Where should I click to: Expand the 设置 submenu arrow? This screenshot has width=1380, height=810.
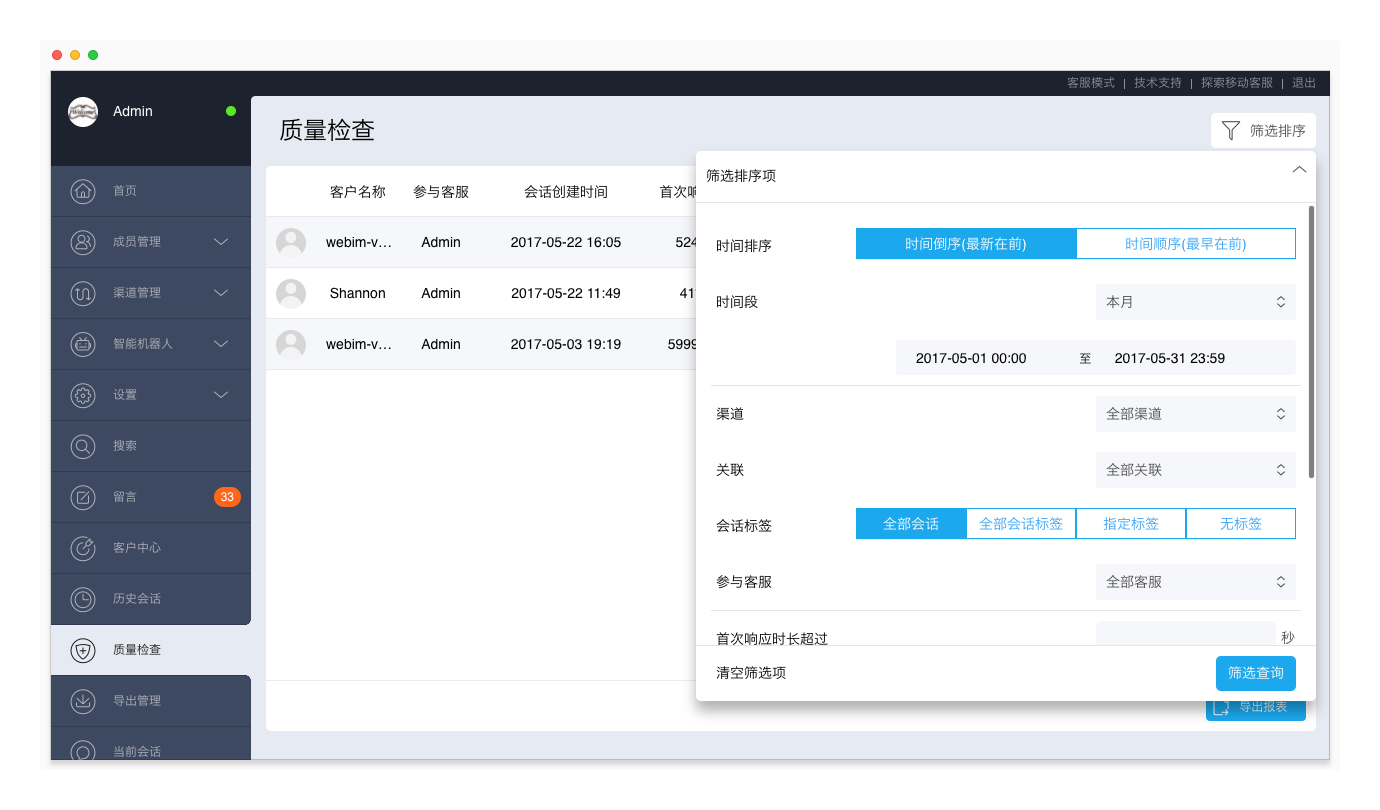click(222, 395)
